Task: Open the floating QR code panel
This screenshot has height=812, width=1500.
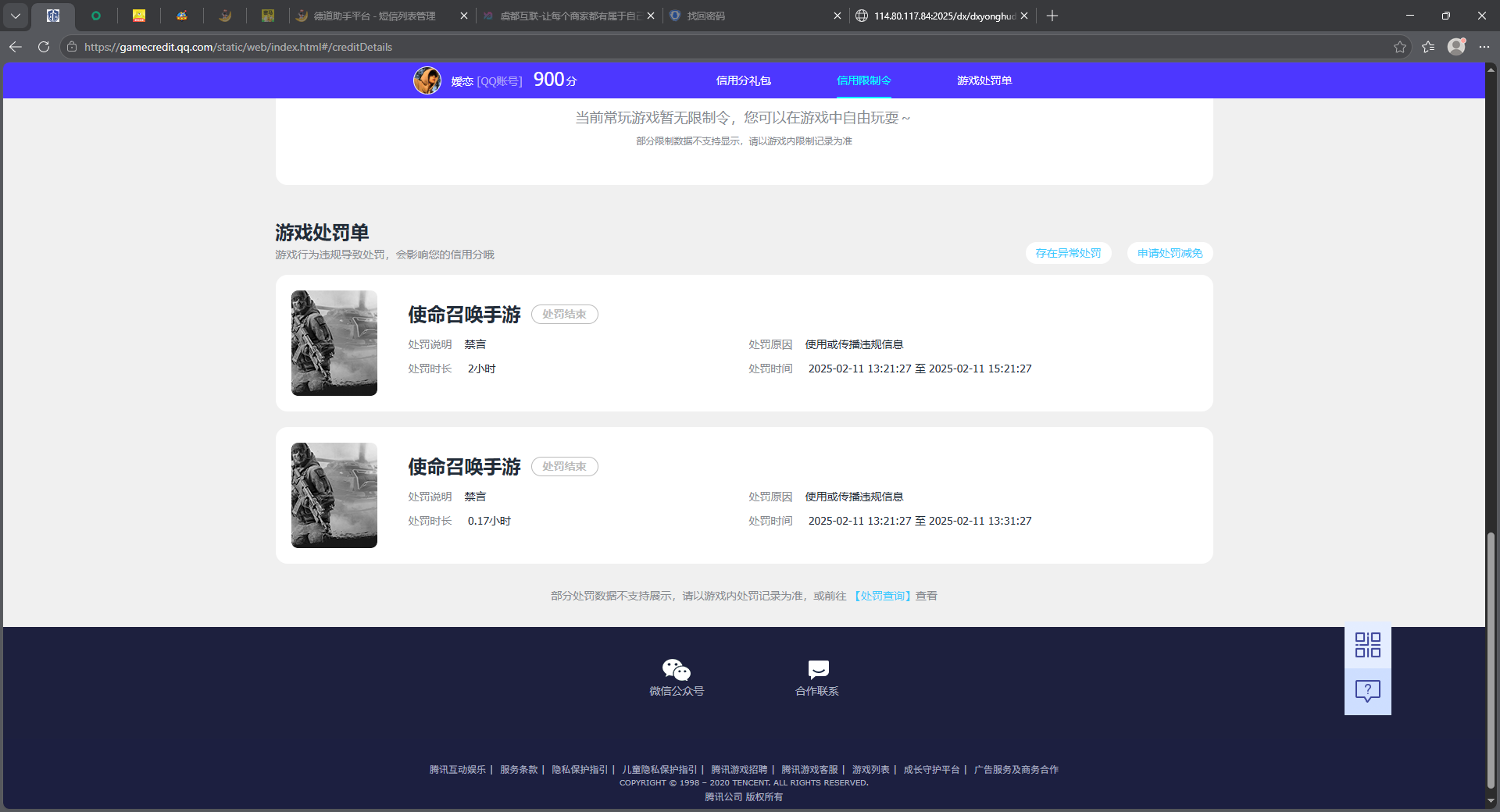Action: [x=1366, y=644]
